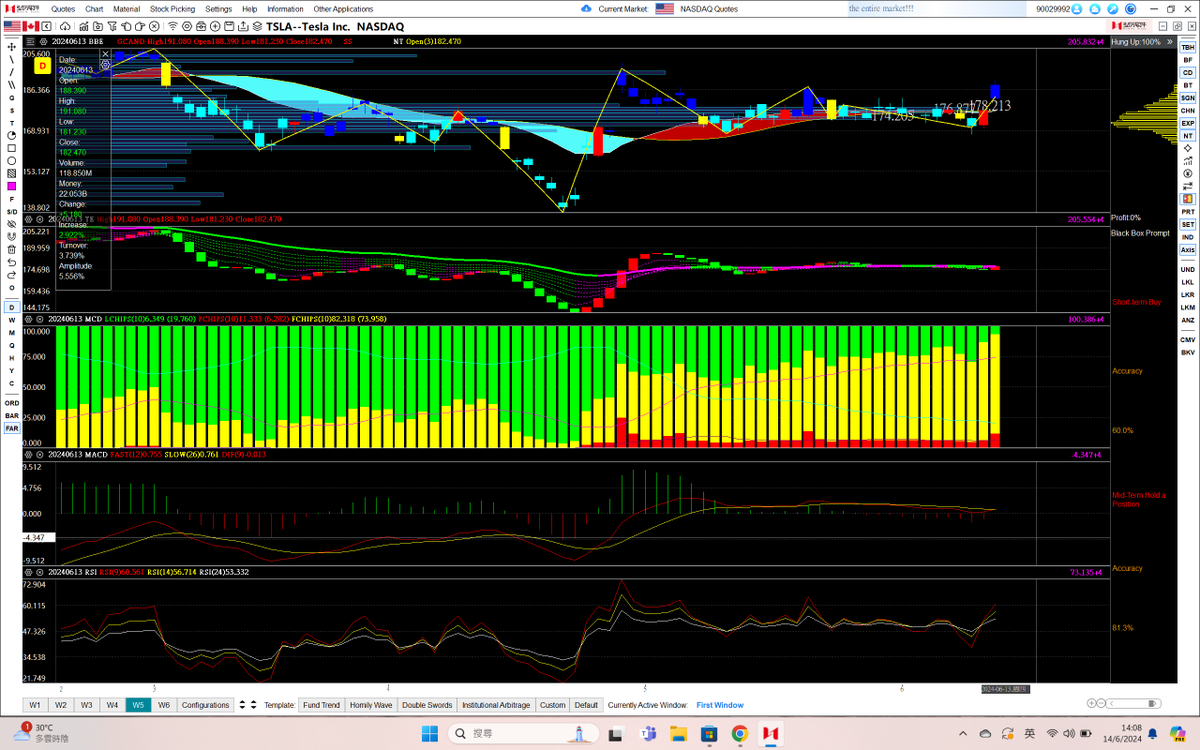The image size is (1200, 750).
Task: Select the T text tool
Action: point(12,122)
